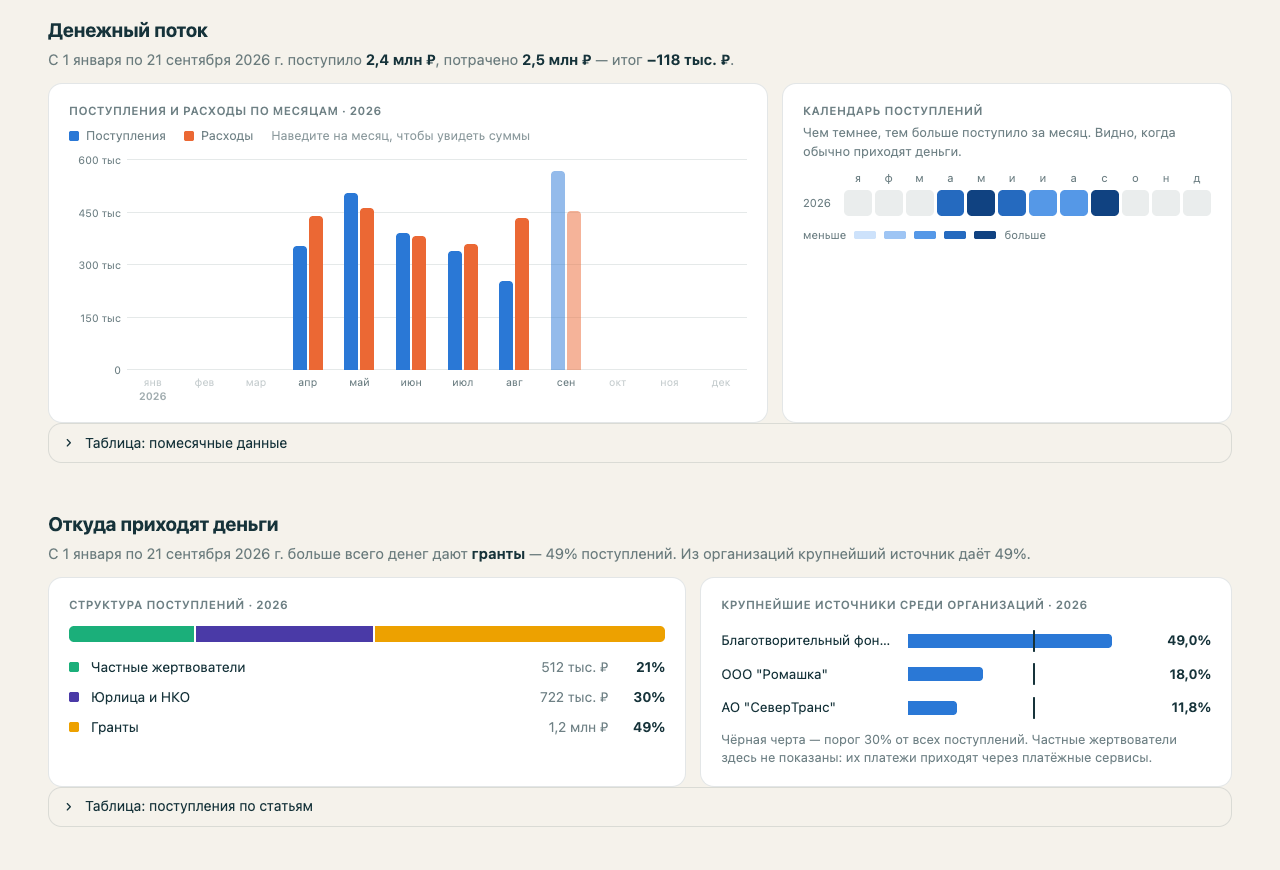
Task: Click the Благотворительный фон… source name
Action: [x=806, y=641]
